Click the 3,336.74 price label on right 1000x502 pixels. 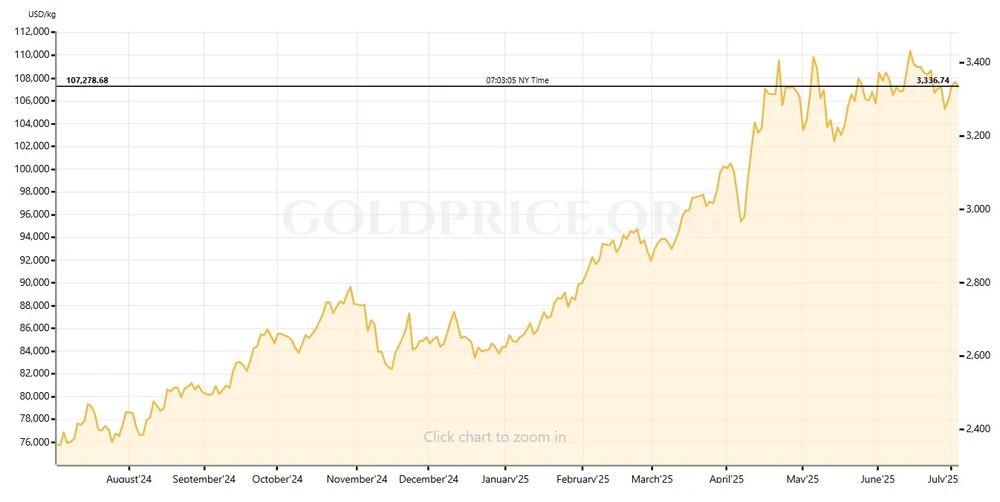936,80
